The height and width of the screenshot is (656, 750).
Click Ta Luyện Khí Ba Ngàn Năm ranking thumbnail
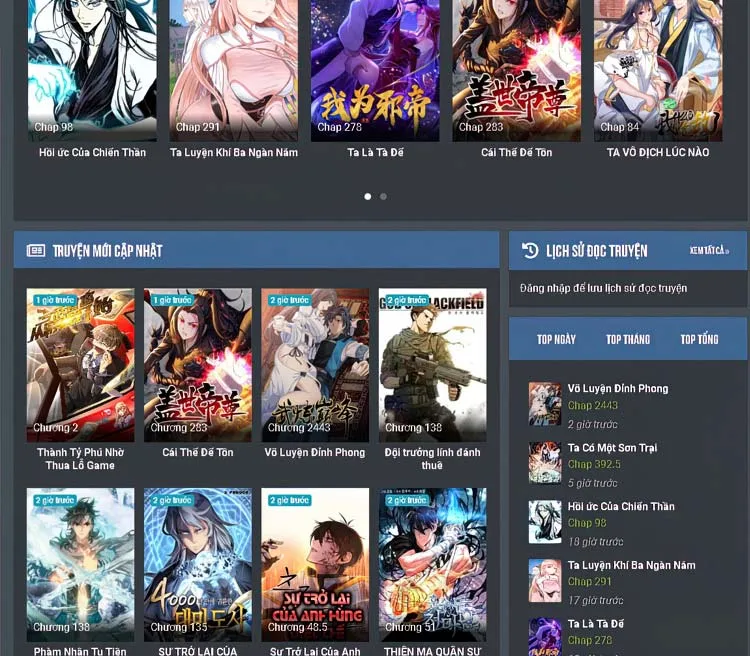pos(545,580)
